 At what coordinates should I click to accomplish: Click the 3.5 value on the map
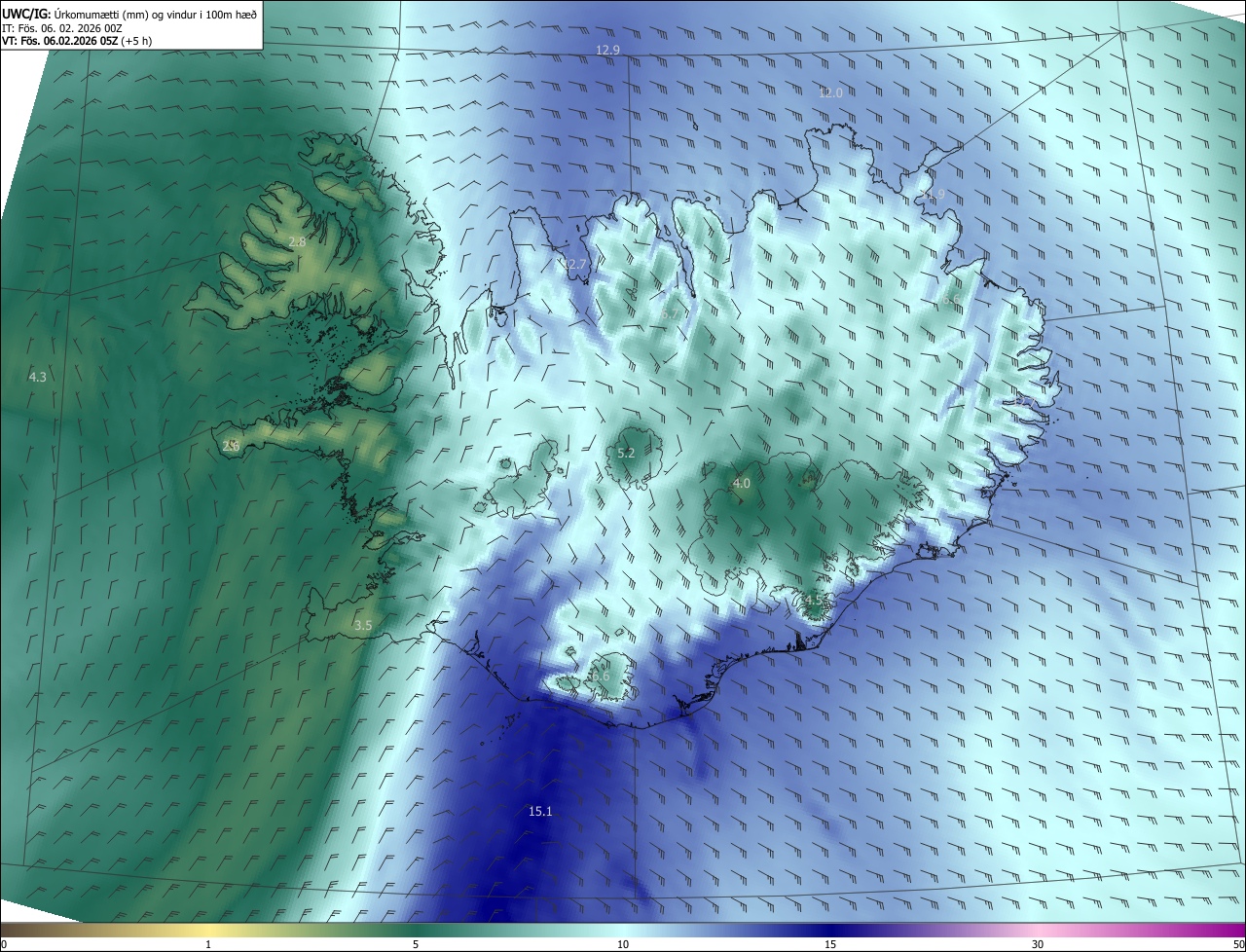(362, 625)
